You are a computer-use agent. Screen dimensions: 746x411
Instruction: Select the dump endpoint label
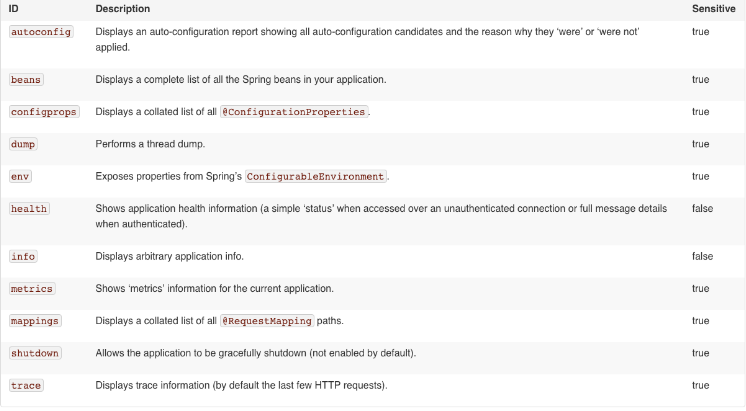[x=23, y=144]
